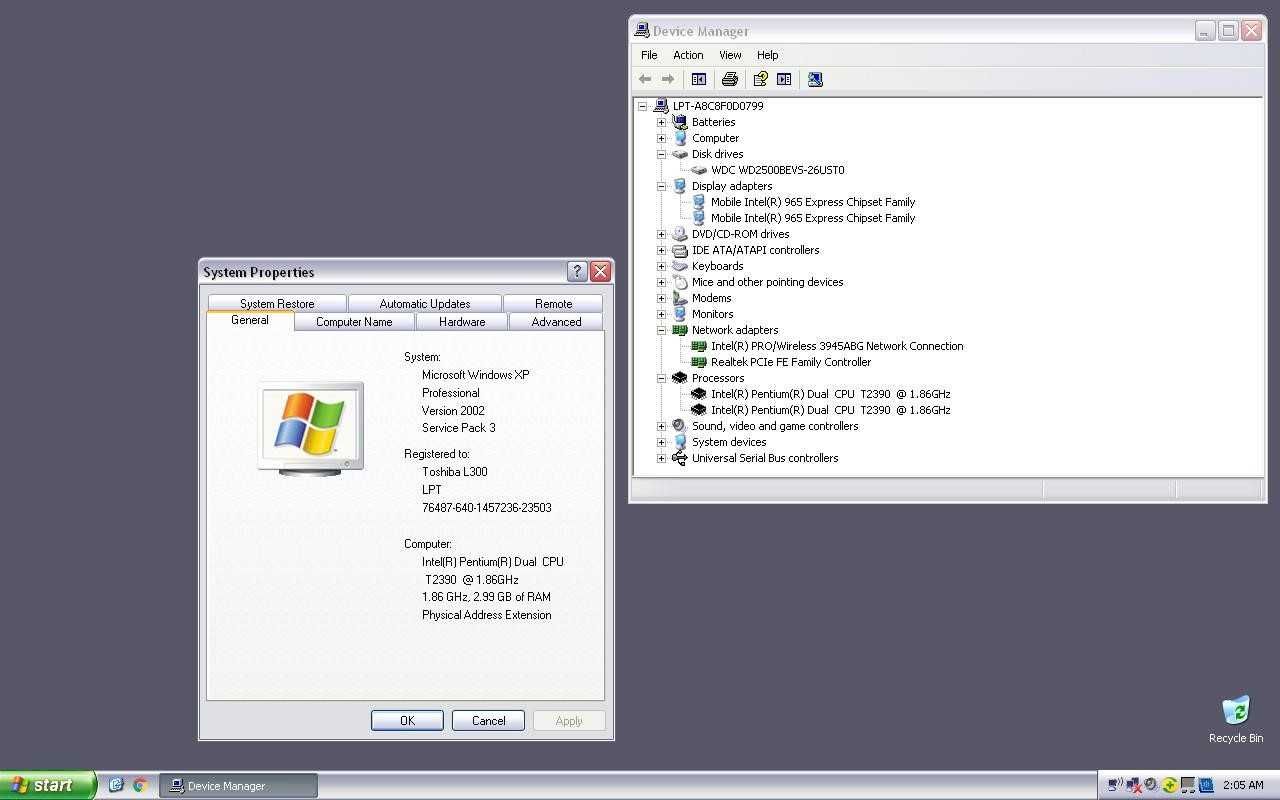Screen dimensions: 1280x800
Task: Select Intel(R) PRO/Wireless 3945ABG Network Connection
Action: [837, 346]
